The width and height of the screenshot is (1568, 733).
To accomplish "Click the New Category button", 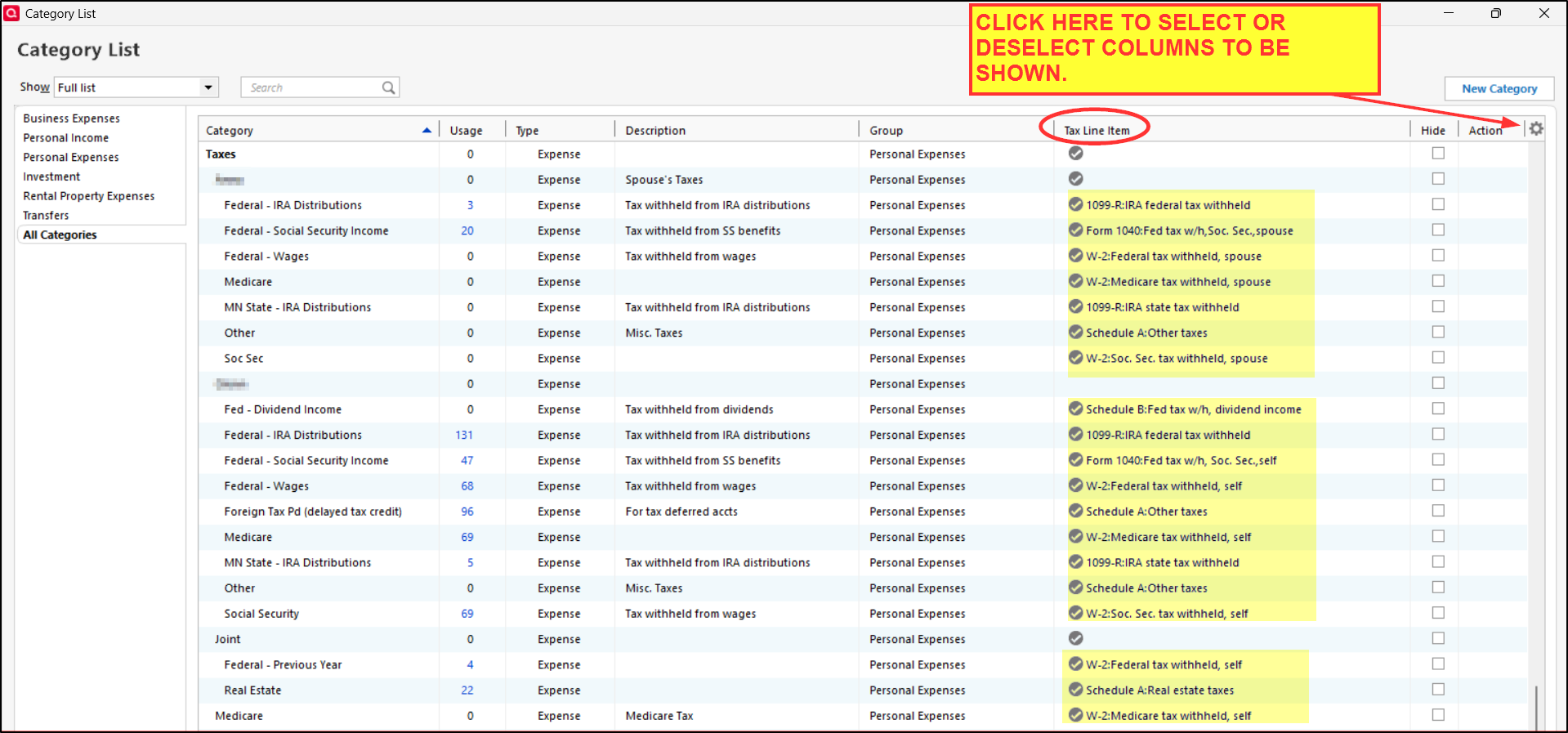I will click(x=1499, y=88).
